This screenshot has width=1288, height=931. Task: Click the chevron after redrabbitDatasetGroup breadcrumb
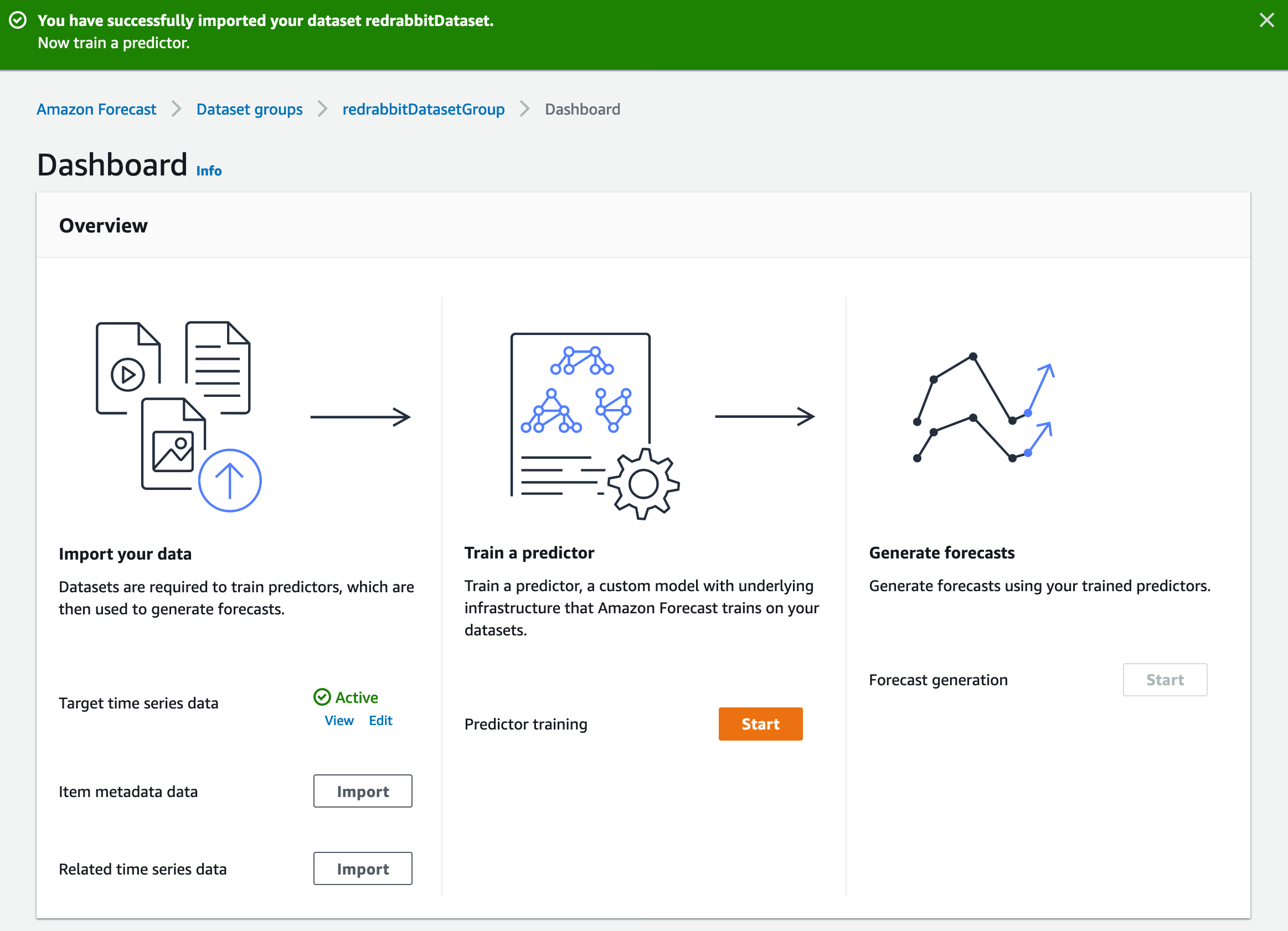(525, 108)
